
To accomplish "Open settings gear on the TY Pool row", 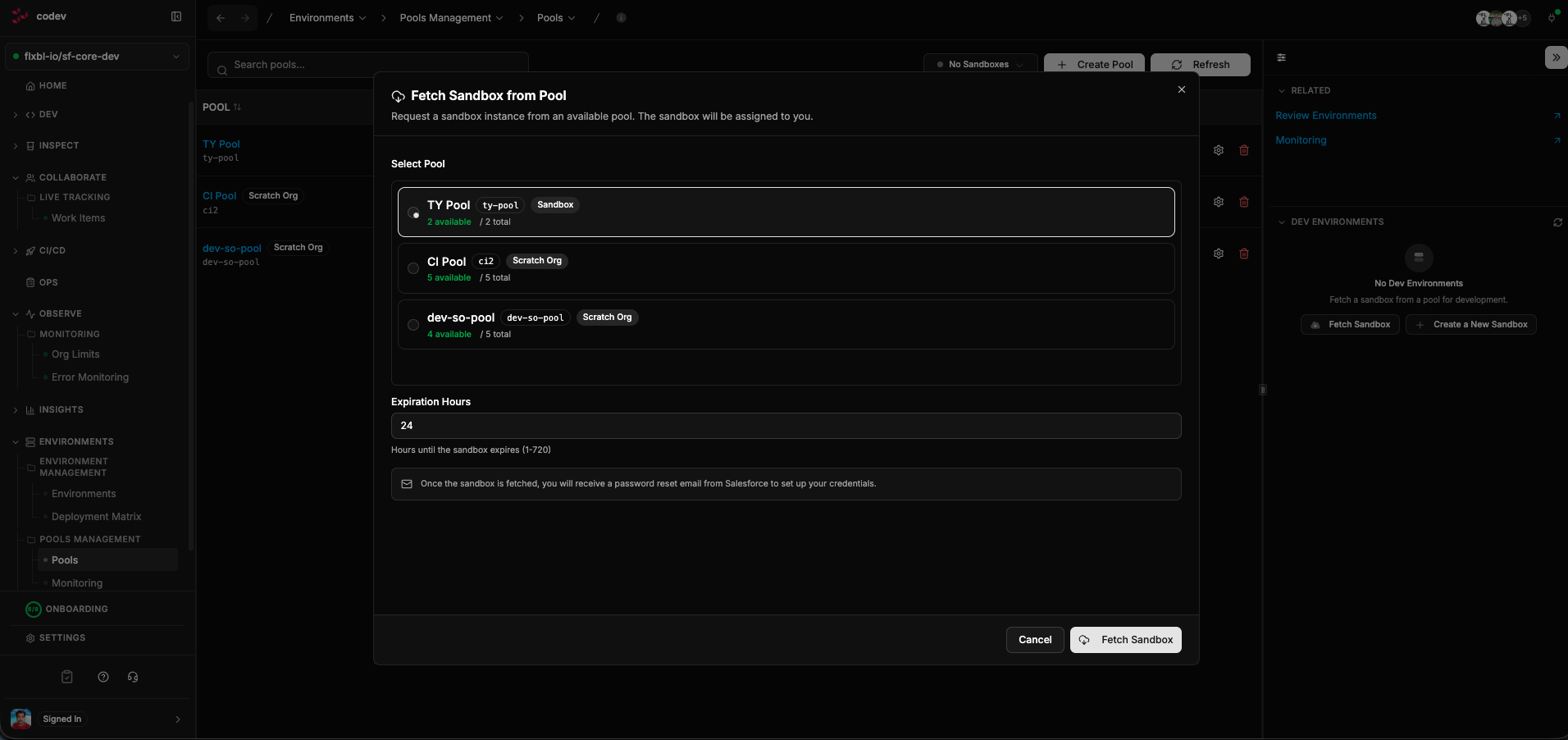I will tap(1218, 150).
